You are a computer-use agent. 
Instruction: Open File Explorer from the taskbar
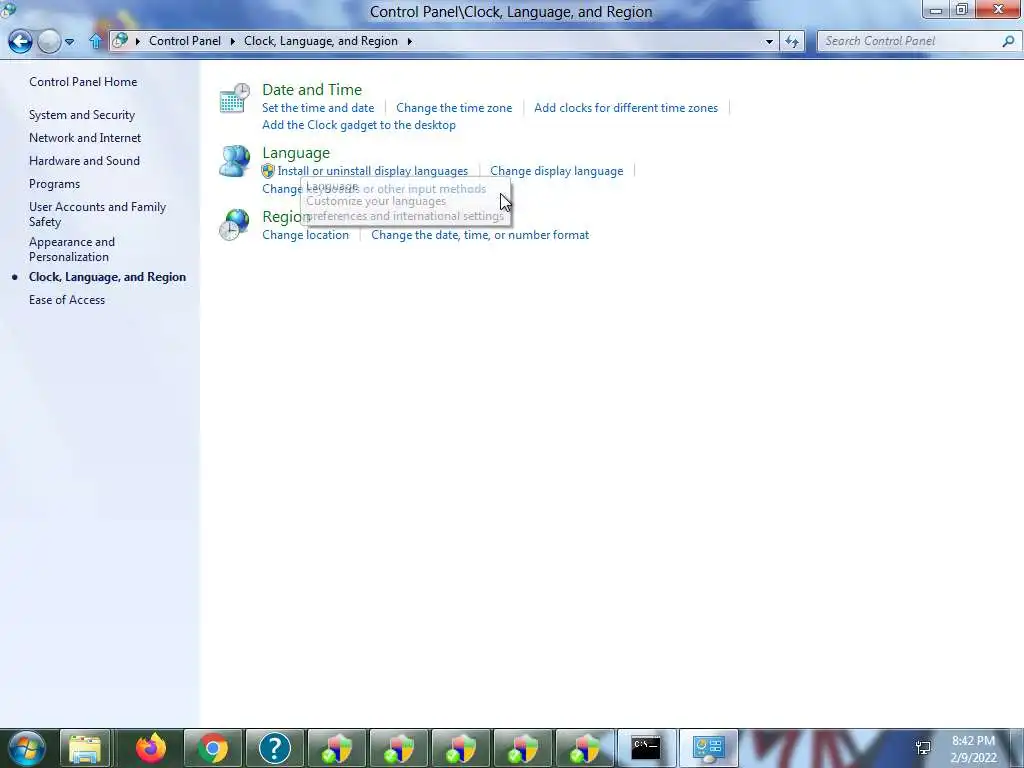pos(85,748)
